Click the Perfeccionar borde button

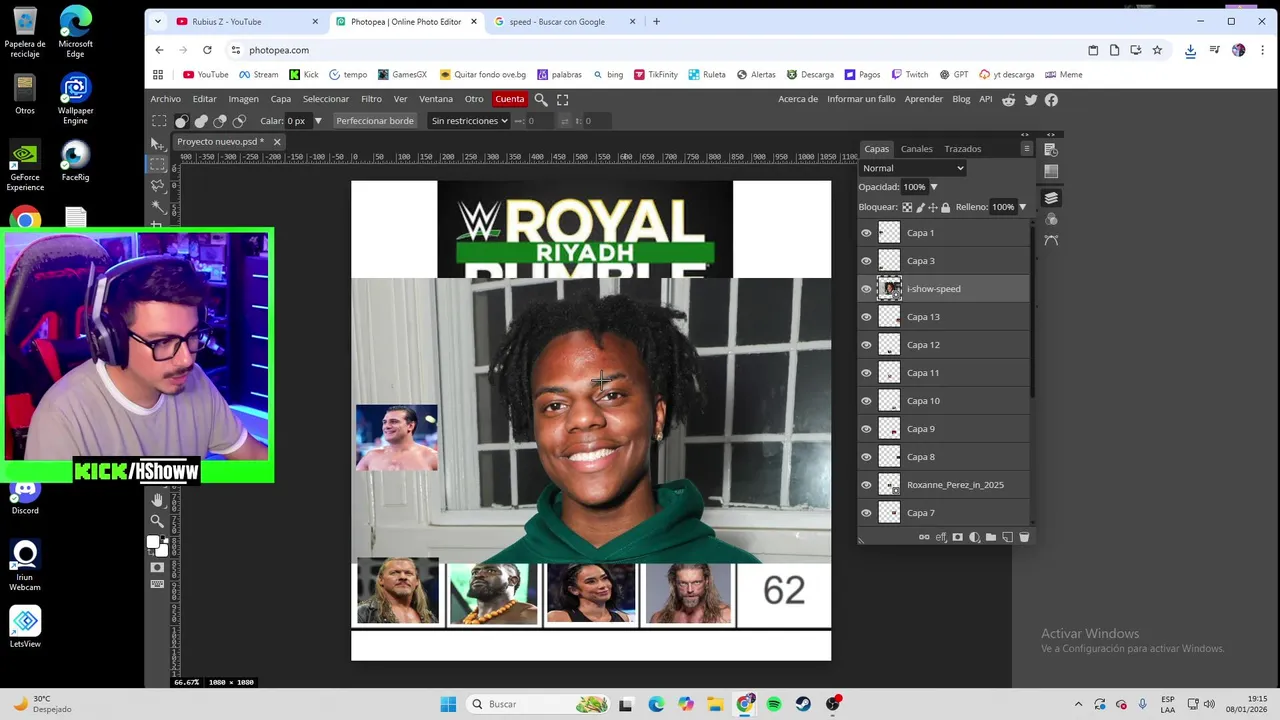click(375, 121)
